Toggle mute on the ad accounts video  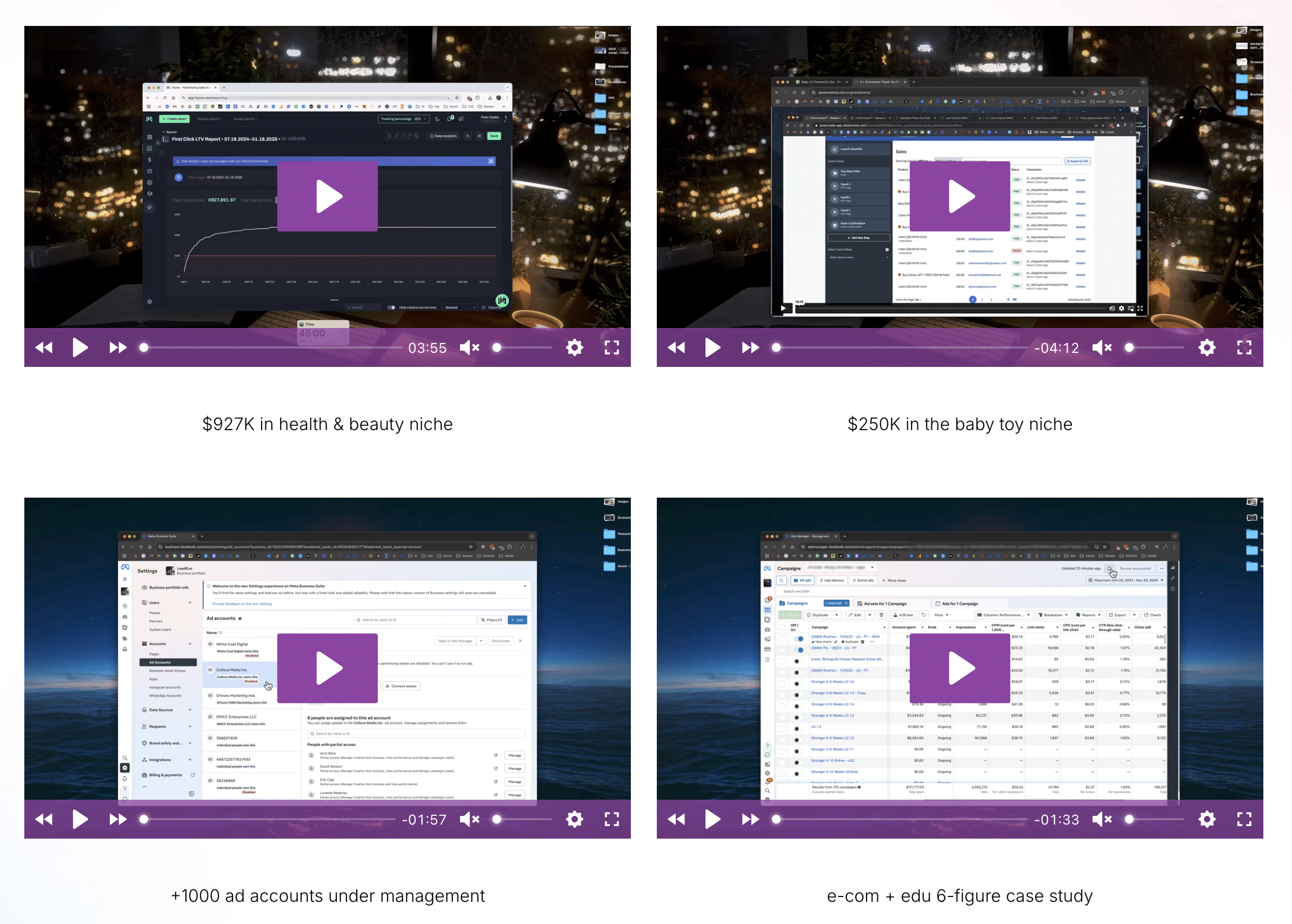click(470, 819)
